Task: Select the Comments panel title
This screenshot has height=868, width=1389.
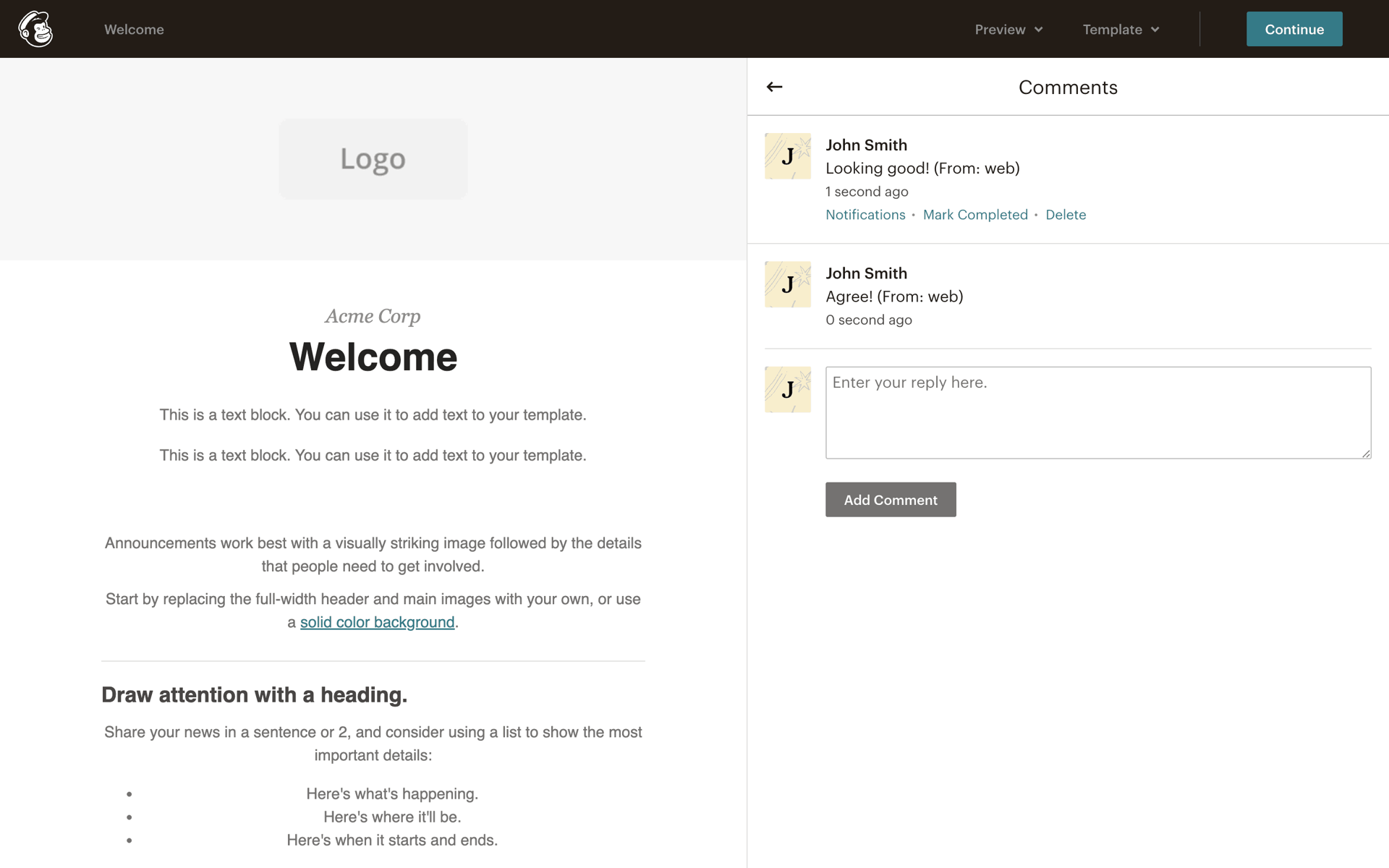Action: point(1068,88)
